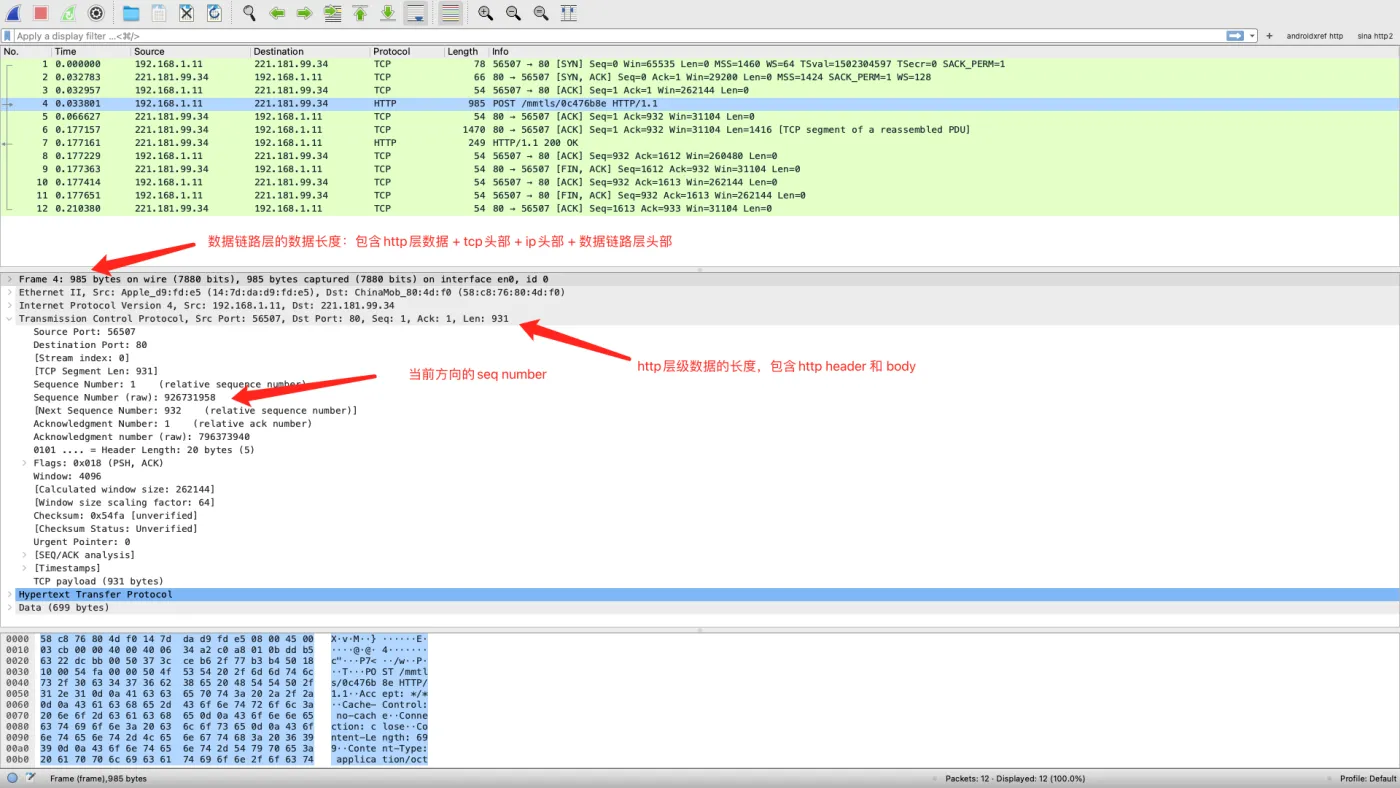Select packet 7, HTTP/1.1 200 OK
This screenshot has width=1400, height=788.
[700, 143]
